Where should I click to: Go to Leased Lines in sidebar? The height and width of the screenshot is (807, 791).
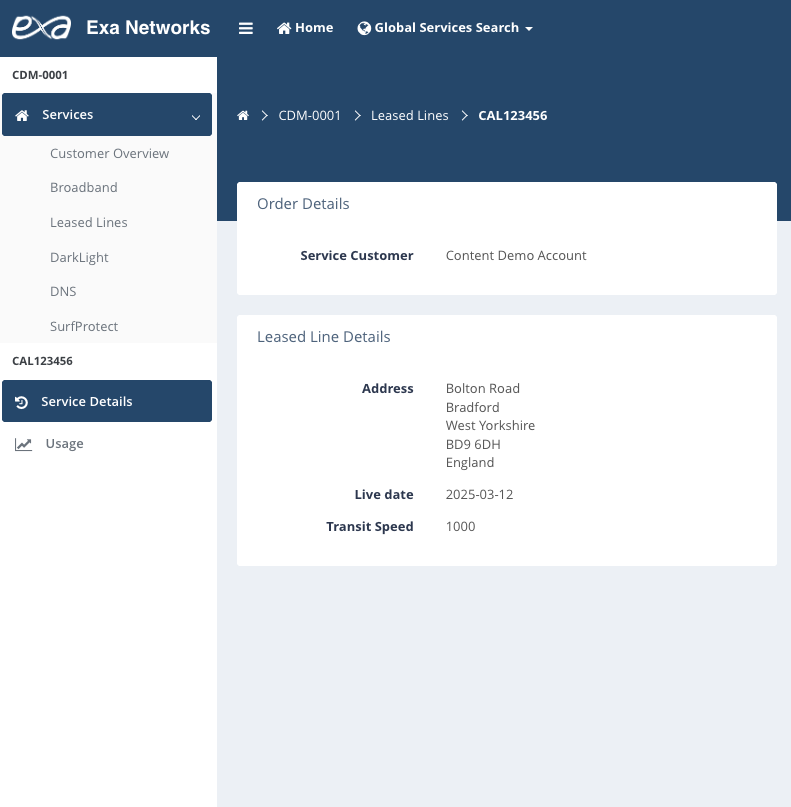[x=89, y=223]
